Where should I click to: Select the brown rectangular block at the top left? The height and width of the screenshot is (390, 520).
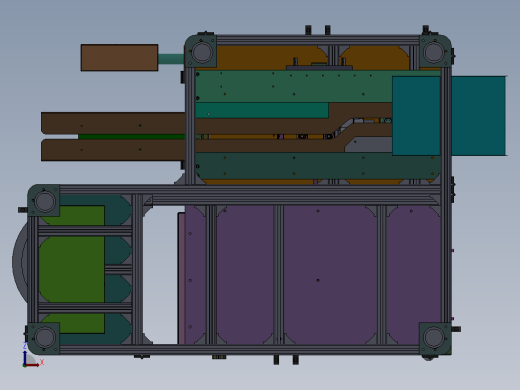[x=119, y=57]
